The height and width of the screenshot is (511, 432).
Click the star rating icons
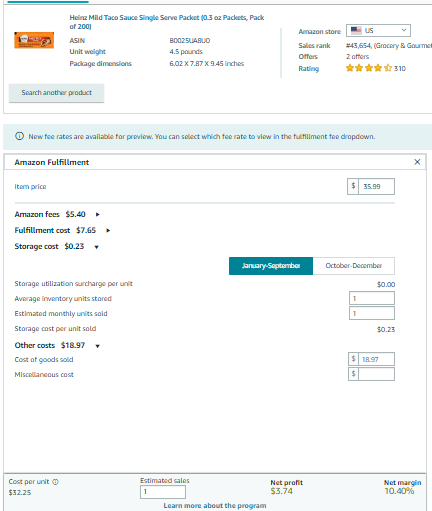coord(369,68)
